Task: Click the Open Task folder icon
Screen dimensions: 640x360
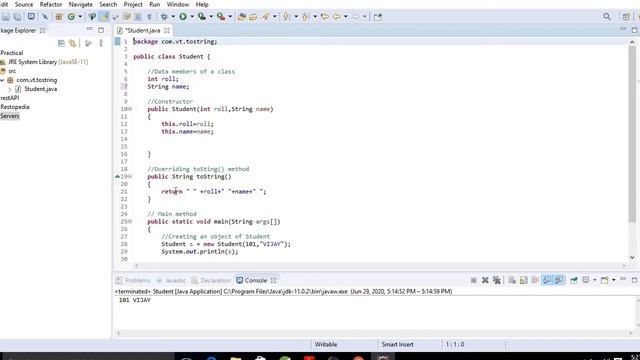Action: (x=253, y=17)
